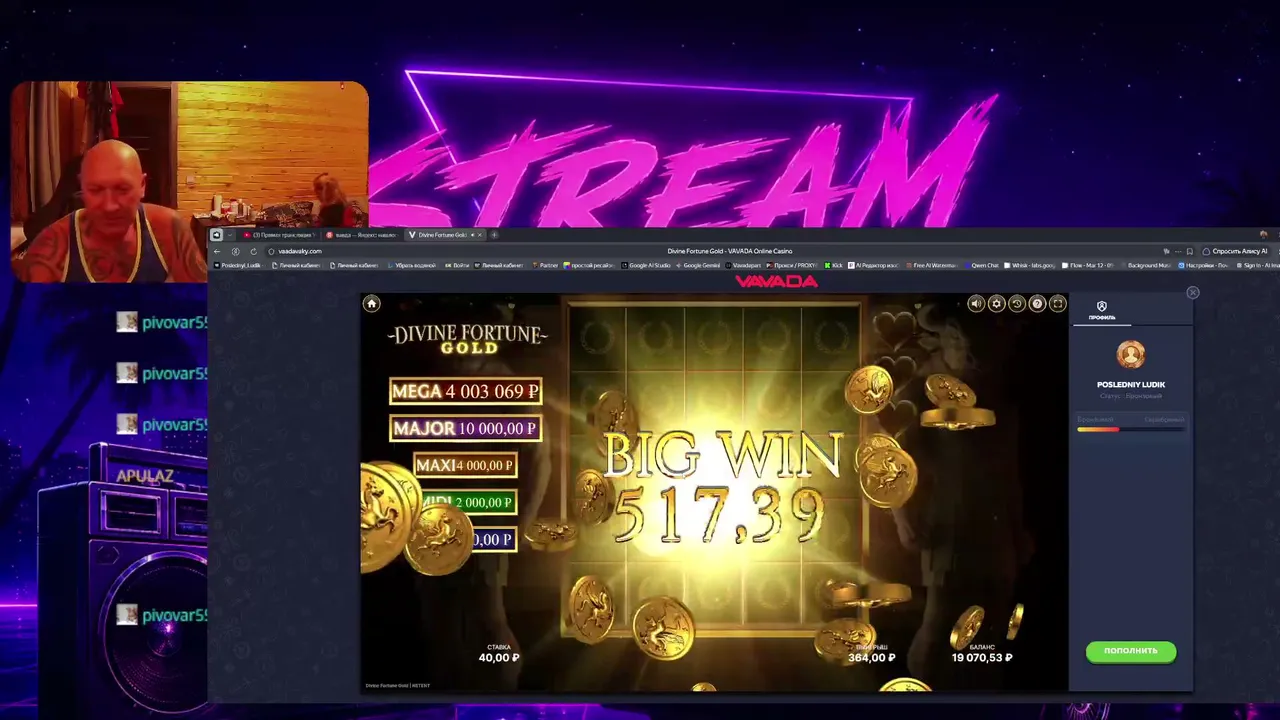Select the Профиль tab in the side panel
The height and width of the screenshot is (720, 1280).
(x=1102, y=311)
